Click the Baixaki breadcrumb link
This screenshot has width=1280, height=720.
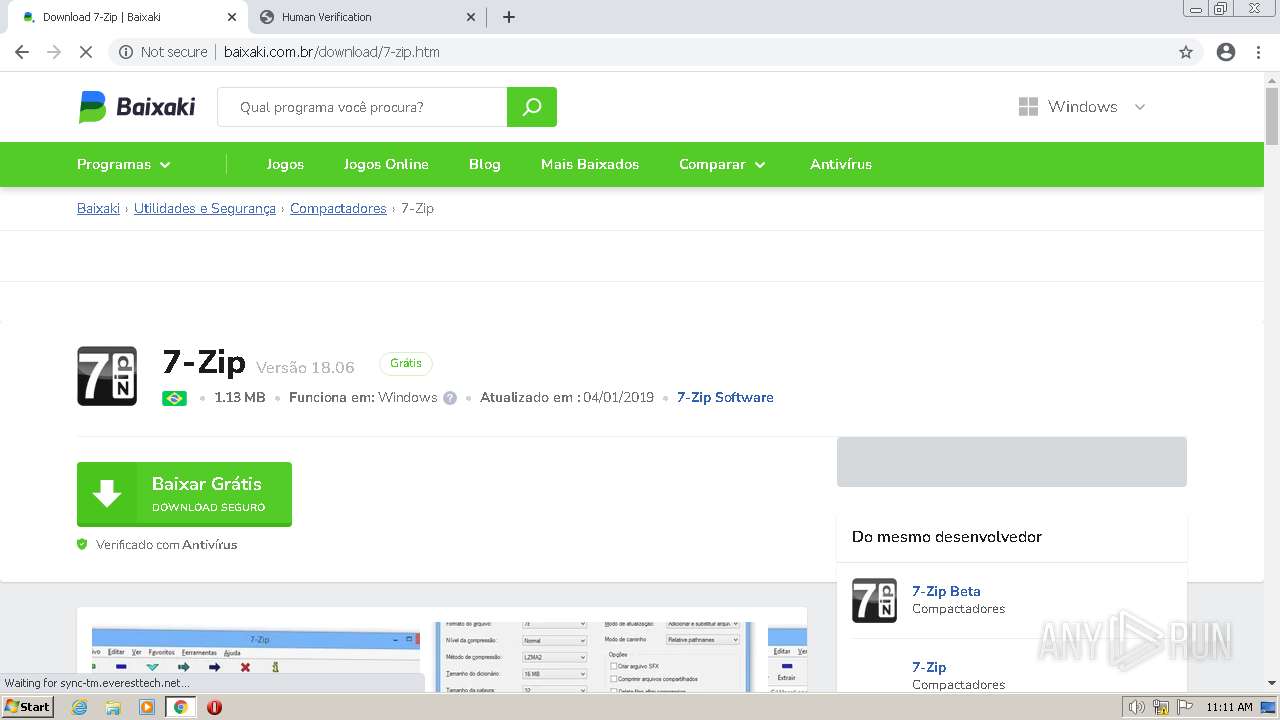point(98,208)
